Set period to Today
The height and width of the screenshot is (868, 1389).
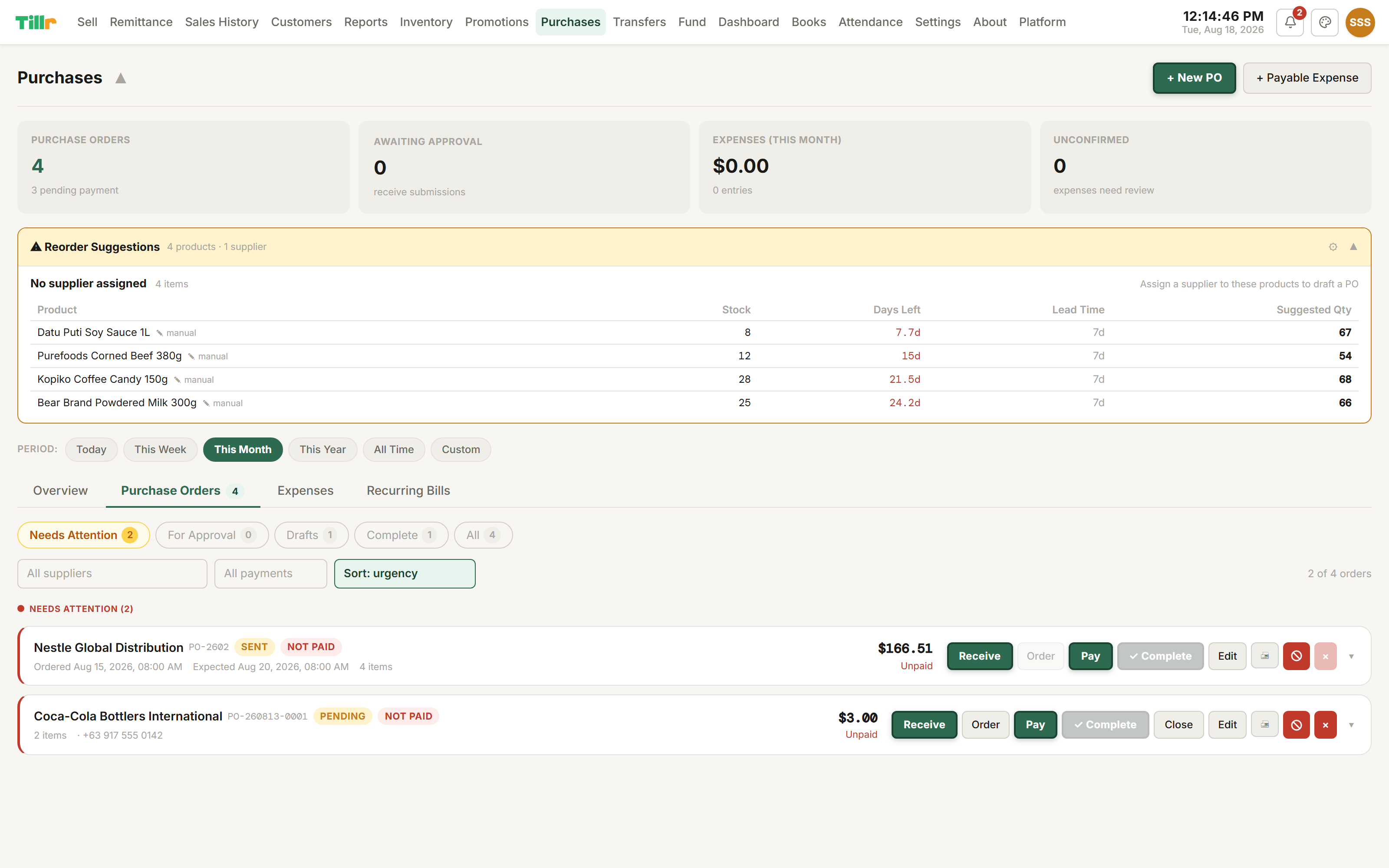click(x=91, y=450)
